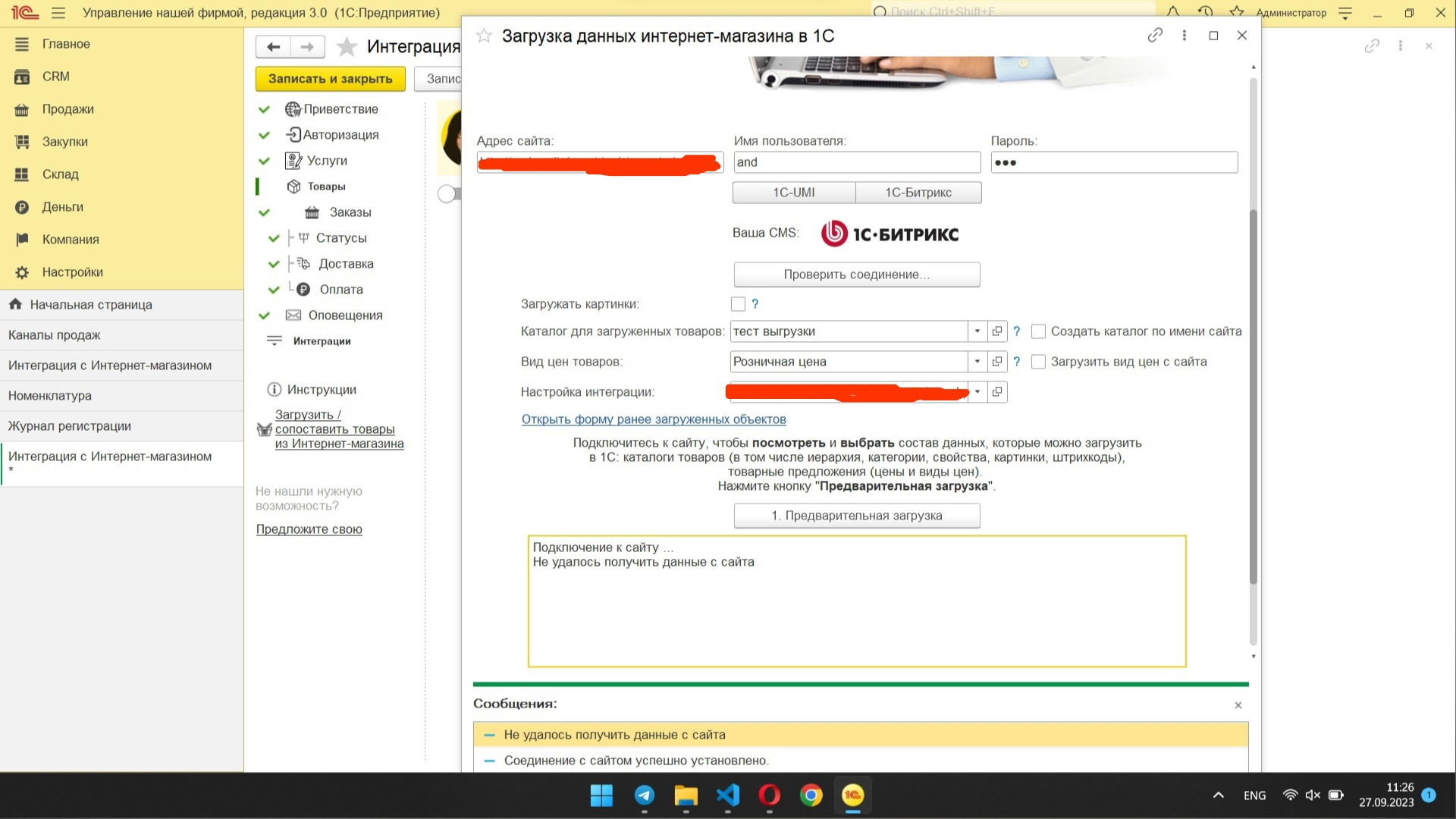Image resolution: width=1456 pixels, height=819 pixels.
Task: Switch to Каналы продаж tab
Action: (121, 335)
